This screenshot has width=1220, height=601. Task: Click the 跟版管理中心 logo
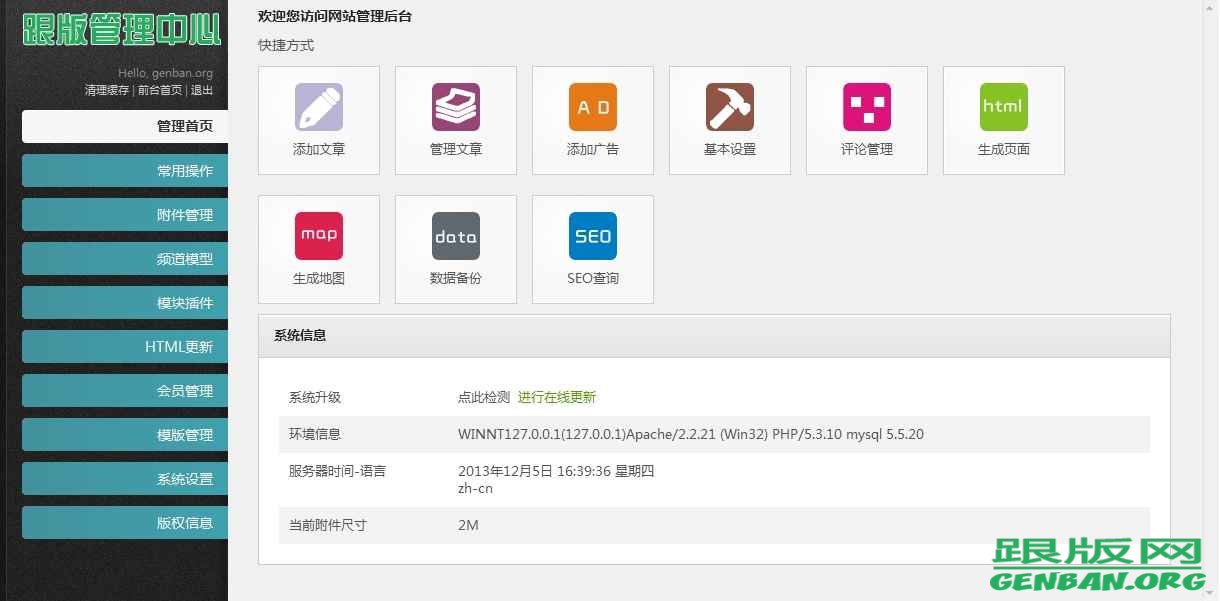tap(120, 30)
